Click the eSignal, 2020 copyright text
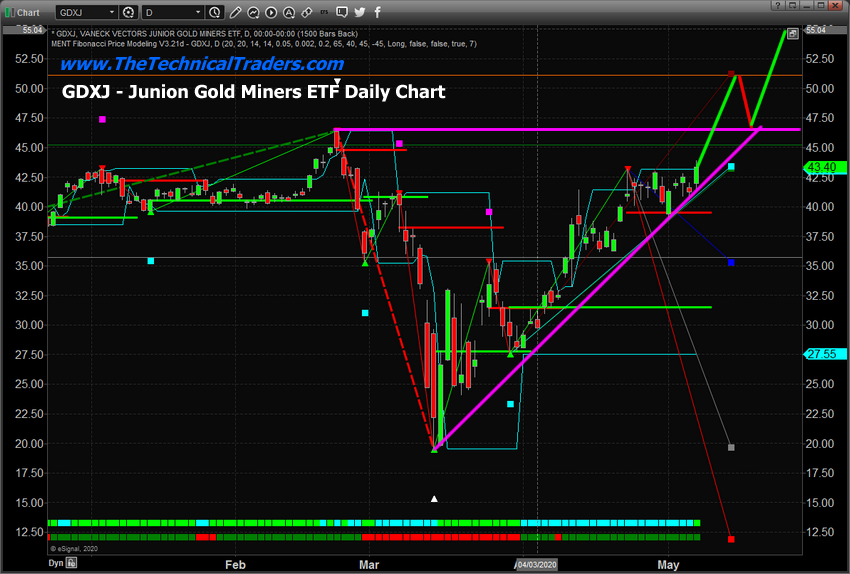The height and width of the screenshot is (574, 850). click(x=74, y=549)
